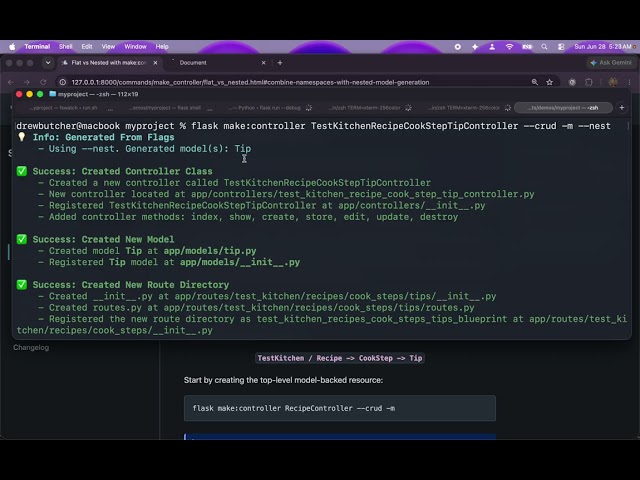Open the Terminal app menu
The width and height of the screenshot is (640, 480).
37,47
